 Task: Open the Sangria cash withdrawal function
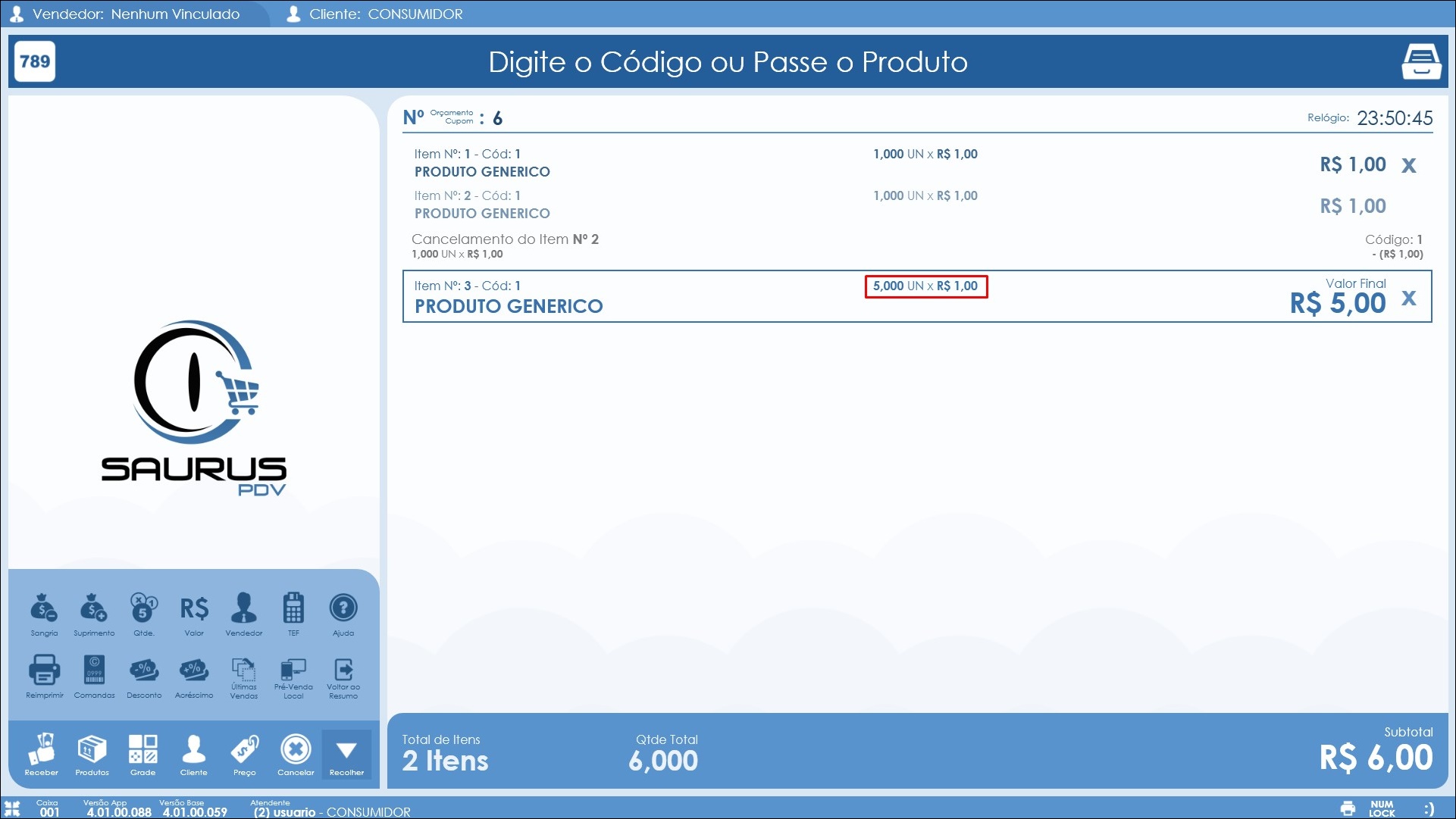[x=44, y=614]
